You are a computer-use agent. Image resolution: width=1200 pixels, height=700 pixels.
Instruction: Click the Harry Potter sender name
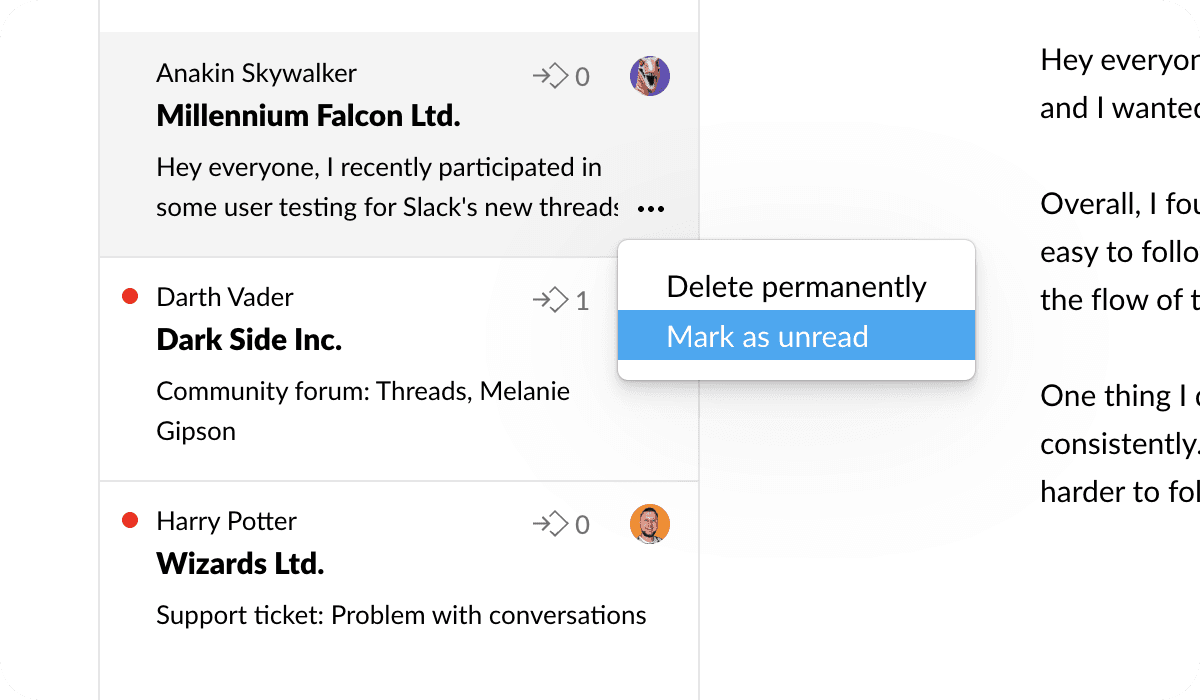pyautogui.click(x=227, y=521)
